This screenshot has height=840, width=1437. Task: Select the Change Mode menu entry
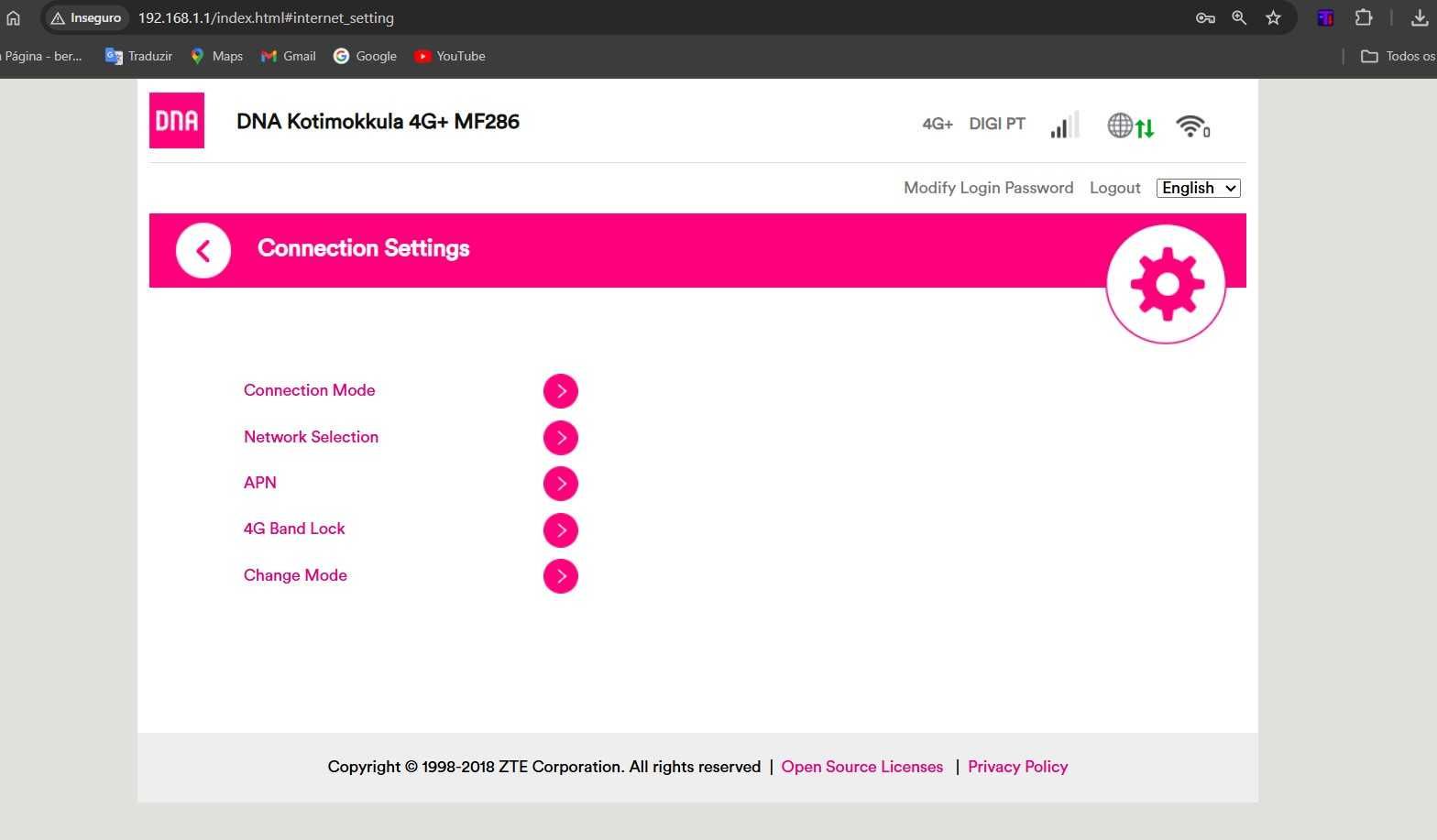tap(295, 575)
